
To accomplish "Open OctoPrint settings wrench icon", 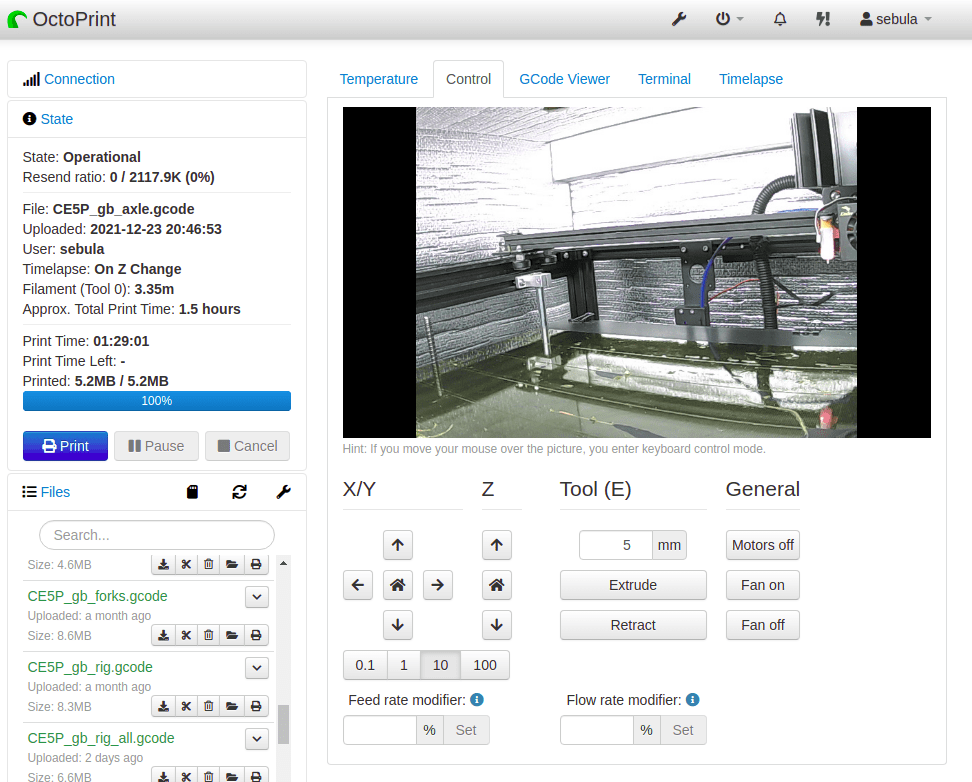I will [679, 19].
